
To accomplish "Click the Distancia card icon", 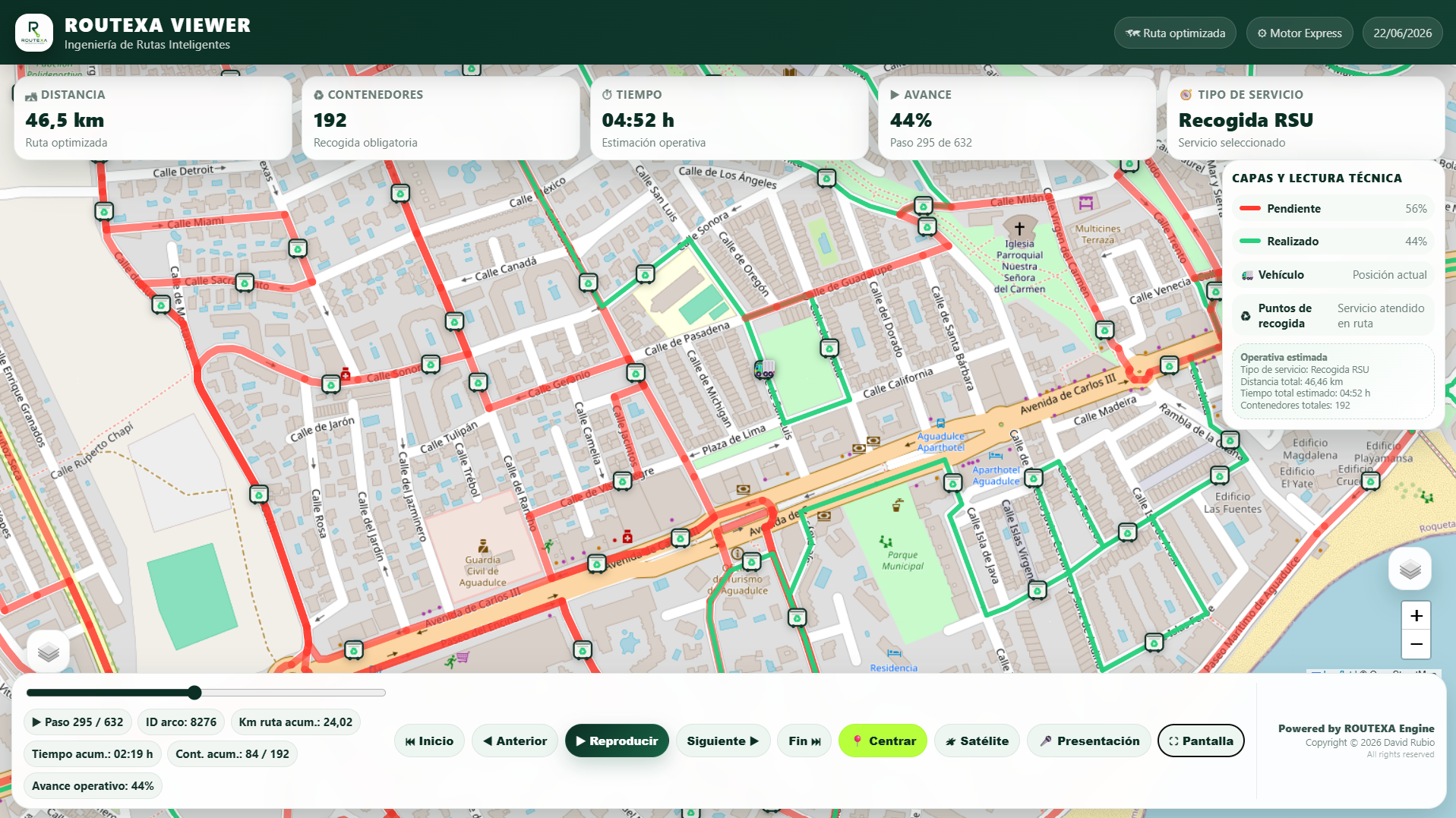I will [31, 96].
